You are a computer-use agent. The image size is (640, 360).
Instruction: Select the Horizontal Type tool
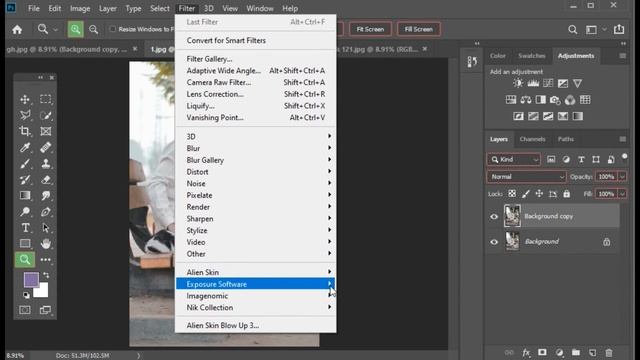(25, 227)
